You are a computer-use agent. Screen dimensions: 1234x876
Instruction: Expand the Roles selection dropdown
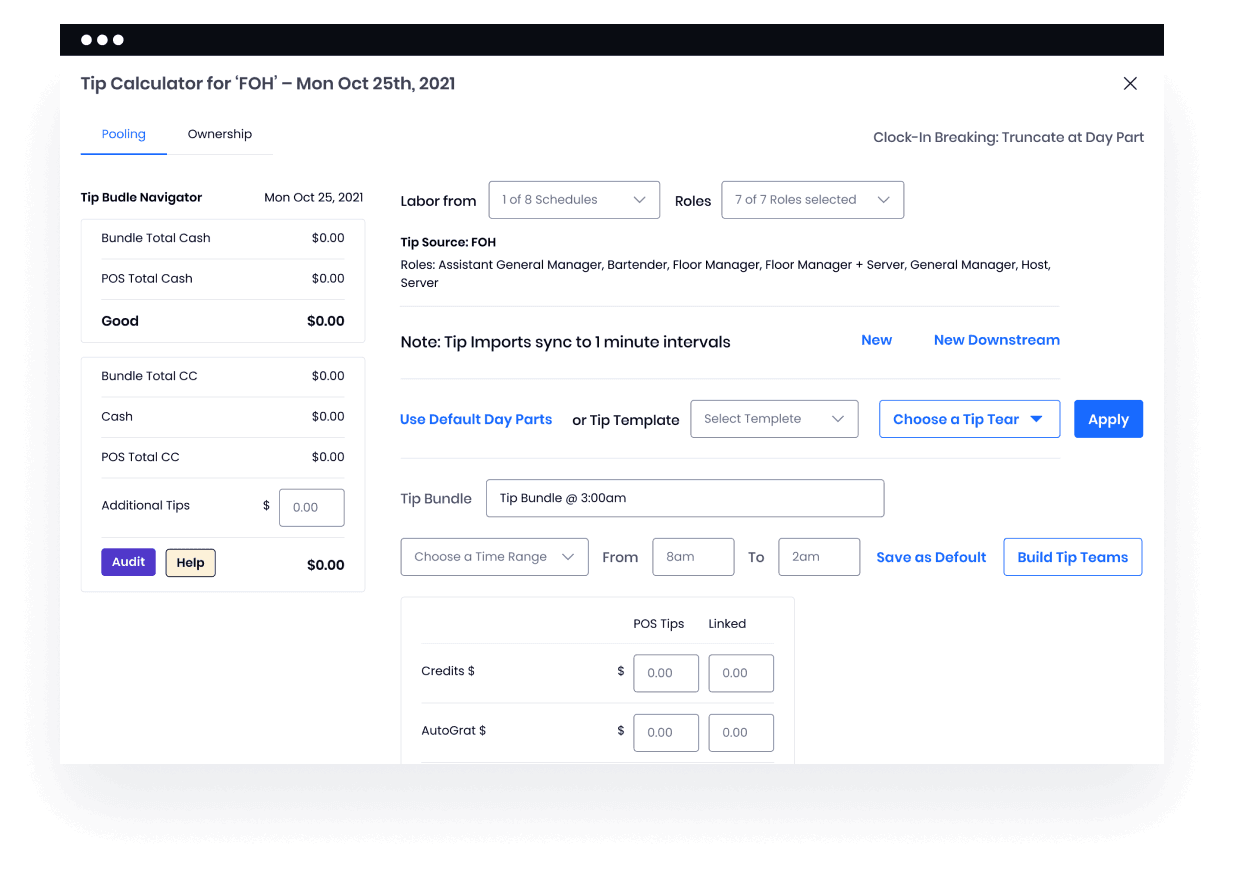click(811, 199)
